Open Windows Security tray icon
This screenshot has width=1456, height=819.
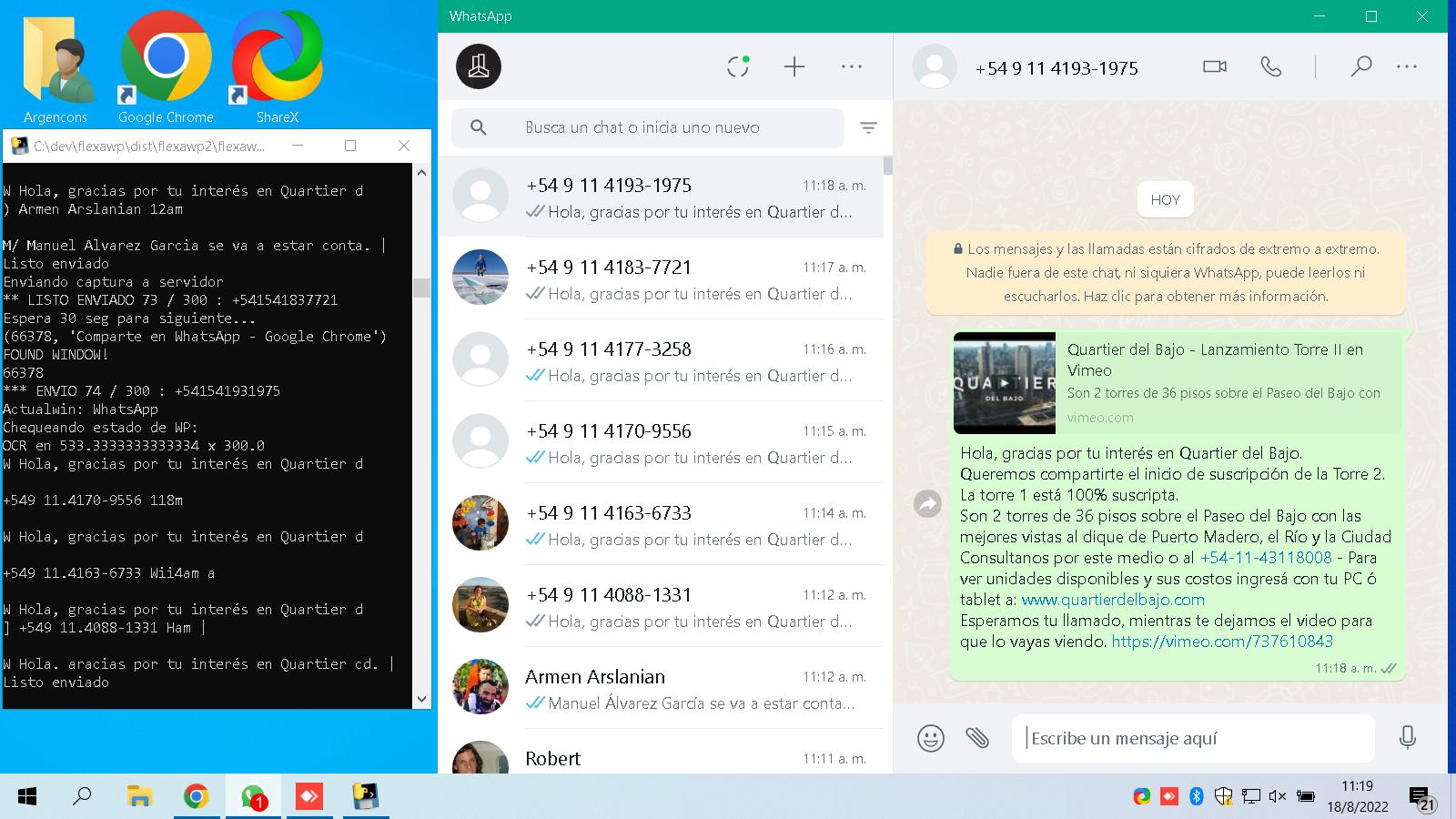[x=1224, y=796]
